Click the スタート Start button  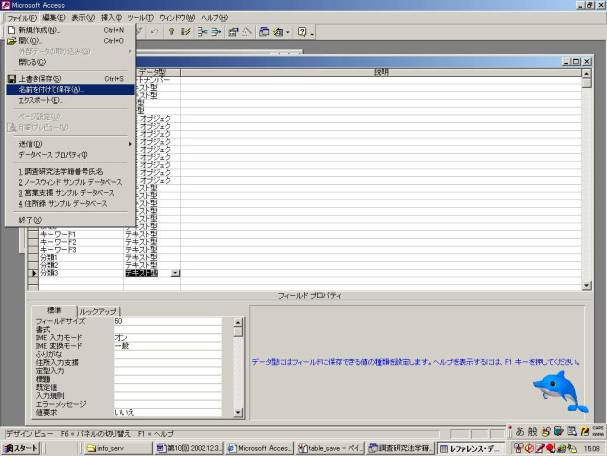tap(21, 448)
